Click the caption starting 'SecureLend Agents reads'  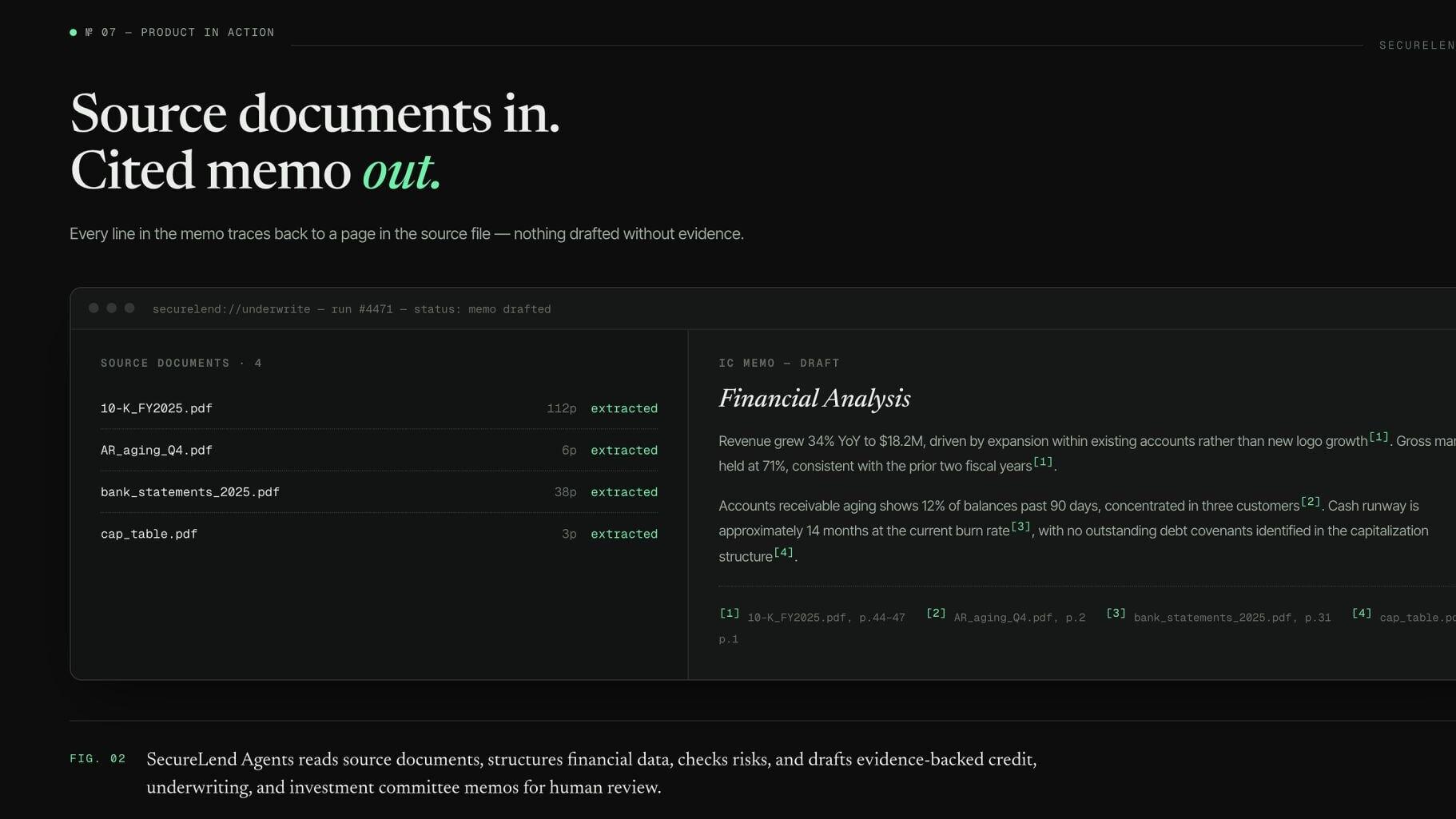pos(591,773)
